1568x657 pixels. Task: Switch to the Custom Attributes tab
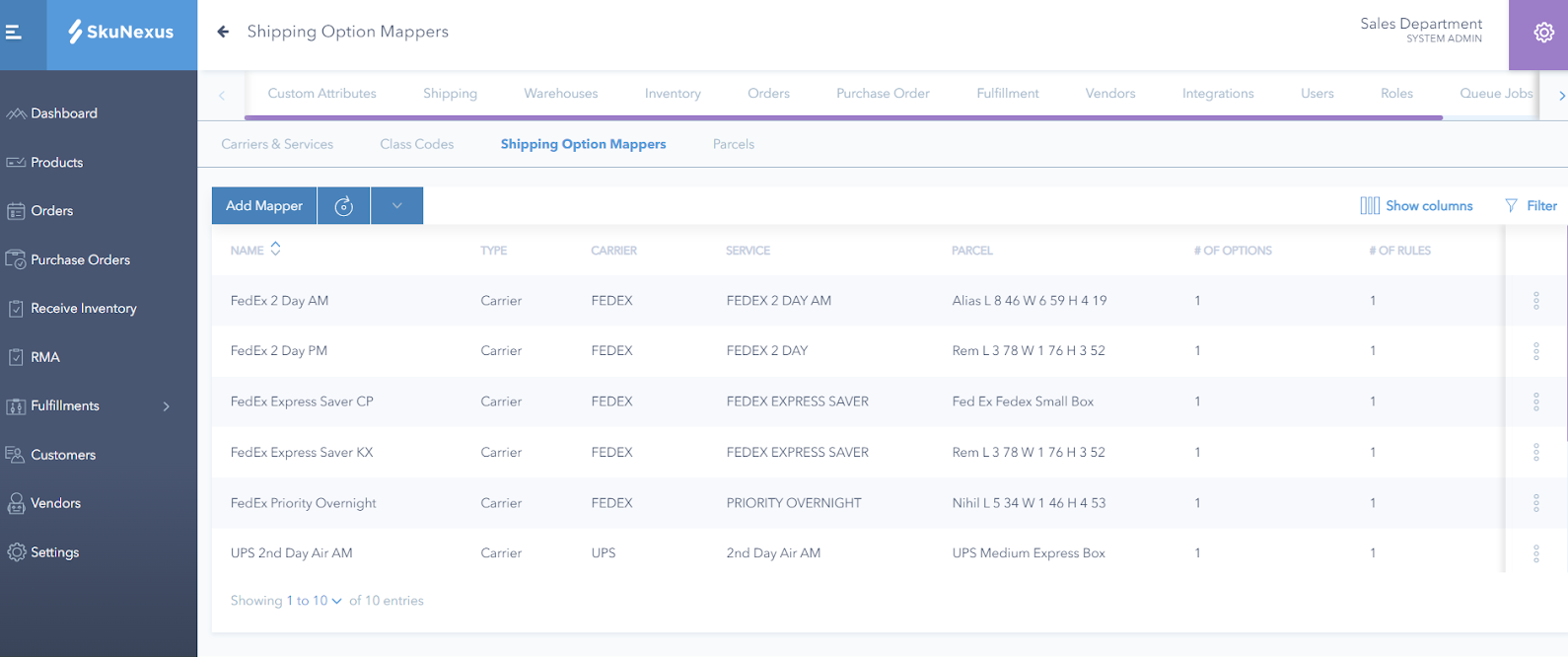click(x=321, y=94)
